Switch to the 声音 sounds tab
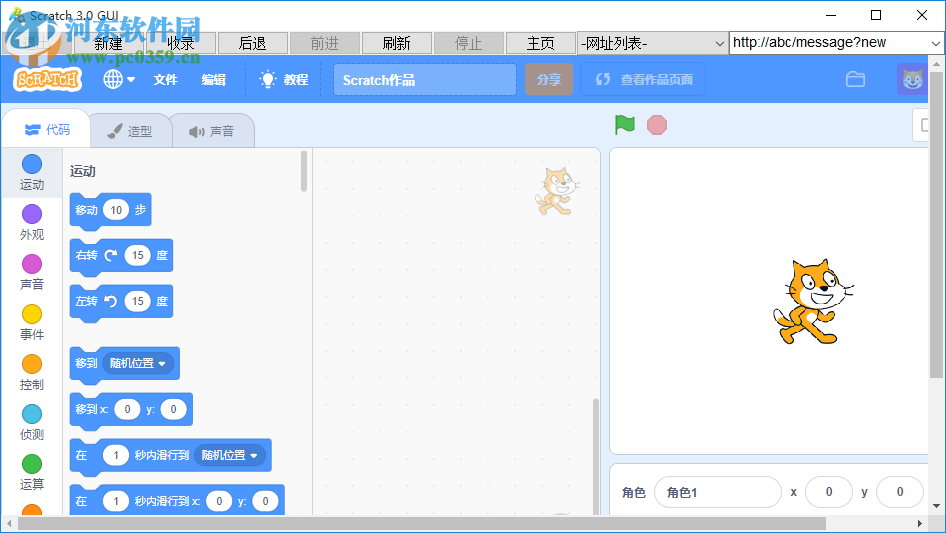This screenshot has height=533, width=946. click(212, 131)
